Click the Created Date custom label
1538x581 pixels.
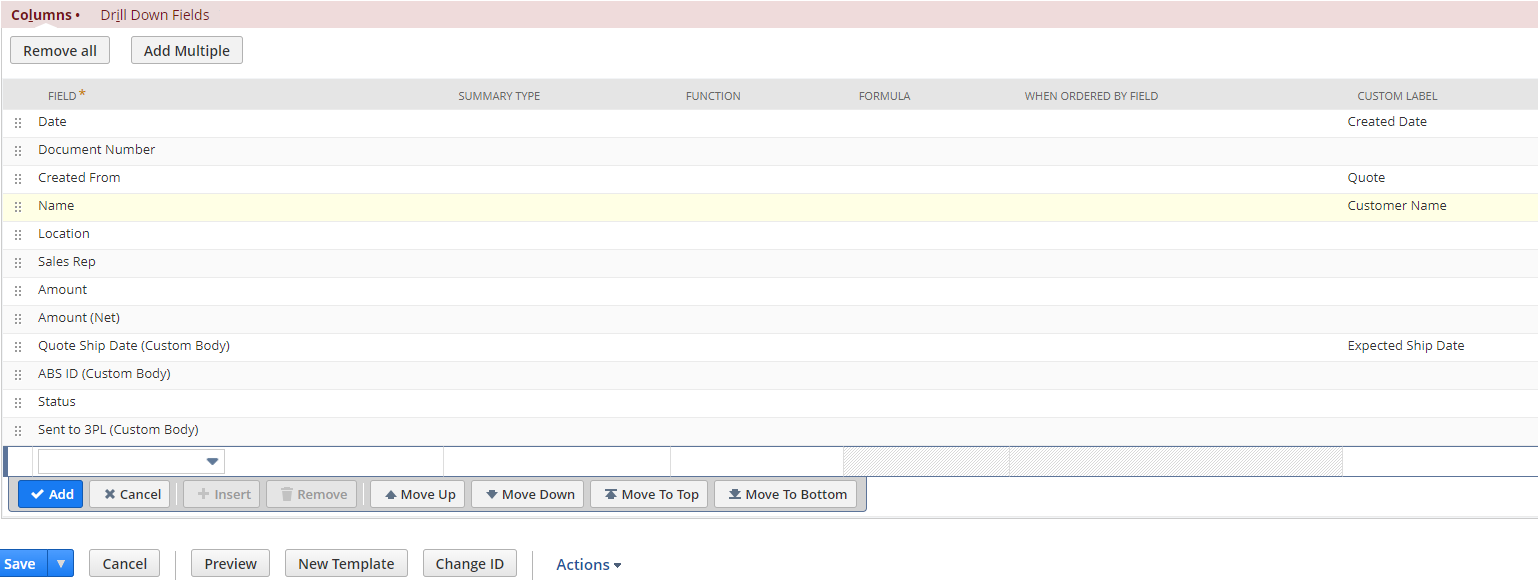(1387, 122)
